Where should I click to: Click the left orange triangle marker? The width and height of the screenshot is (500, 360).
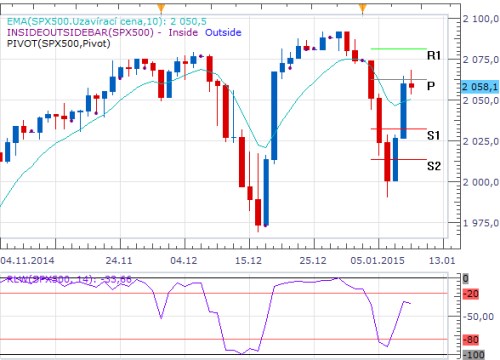coord(161,7)
